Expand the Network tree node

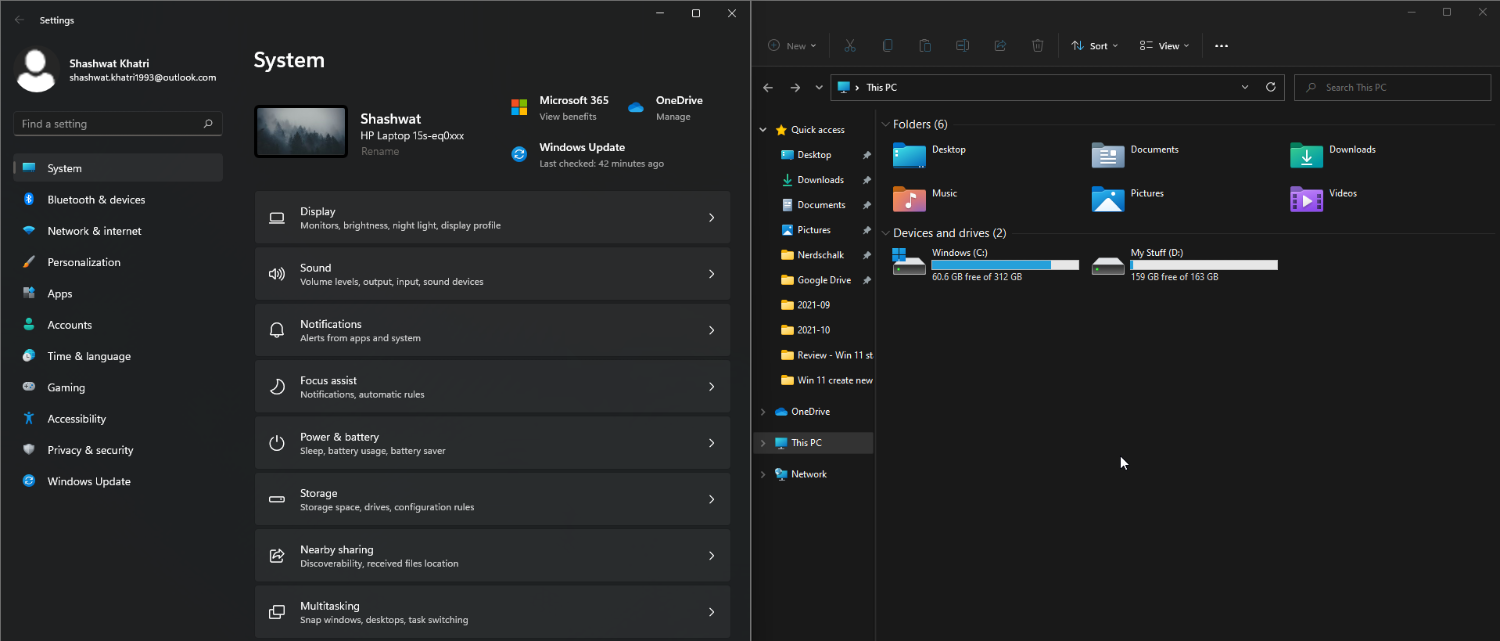[x=763, y=475]
